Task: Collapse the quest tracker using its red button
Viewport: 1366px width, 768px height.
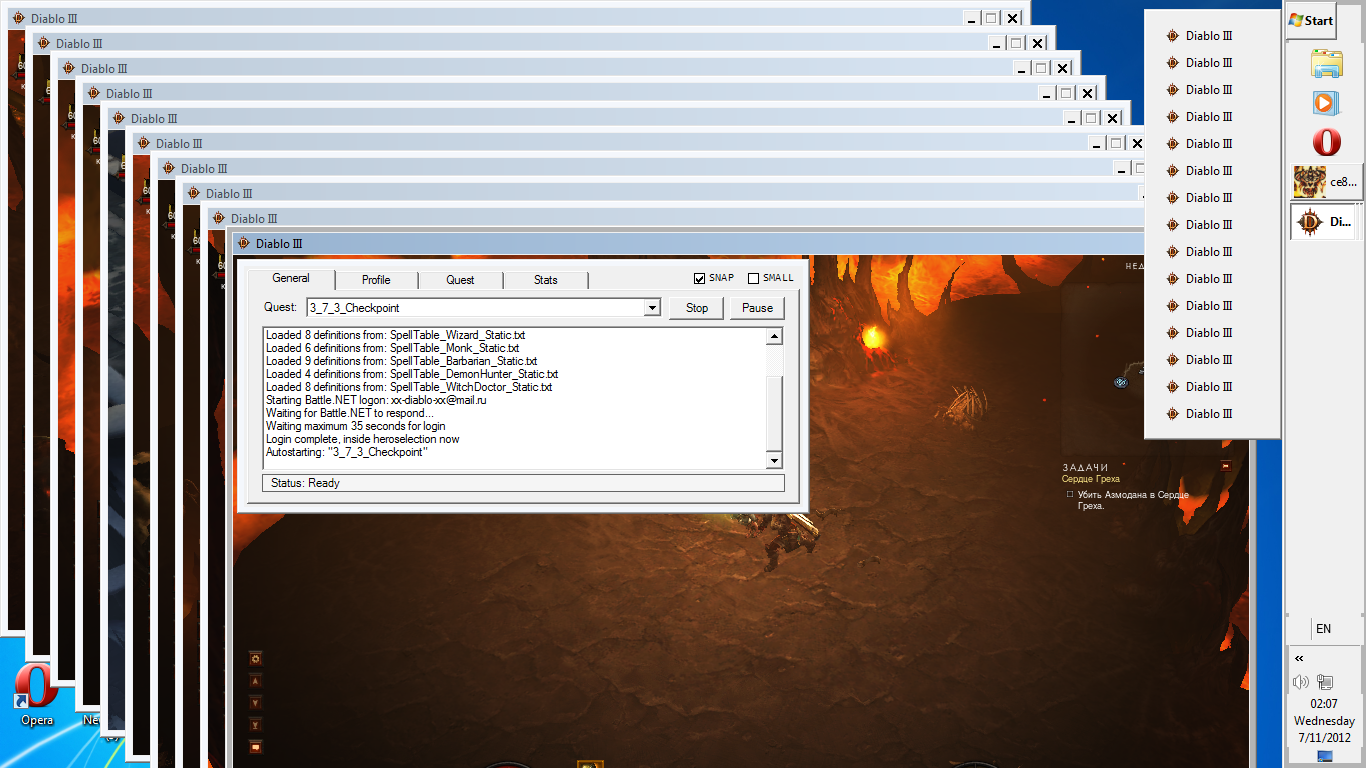Action: coord(1226,466)
